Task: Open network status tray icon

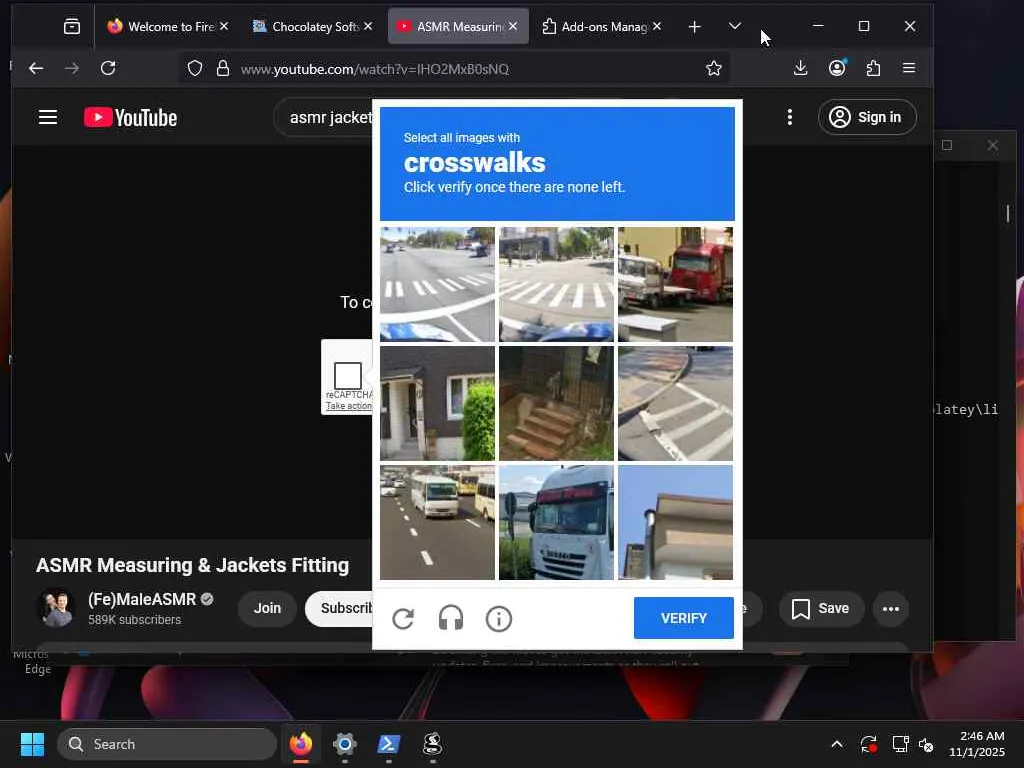Action: click(900, 744)
